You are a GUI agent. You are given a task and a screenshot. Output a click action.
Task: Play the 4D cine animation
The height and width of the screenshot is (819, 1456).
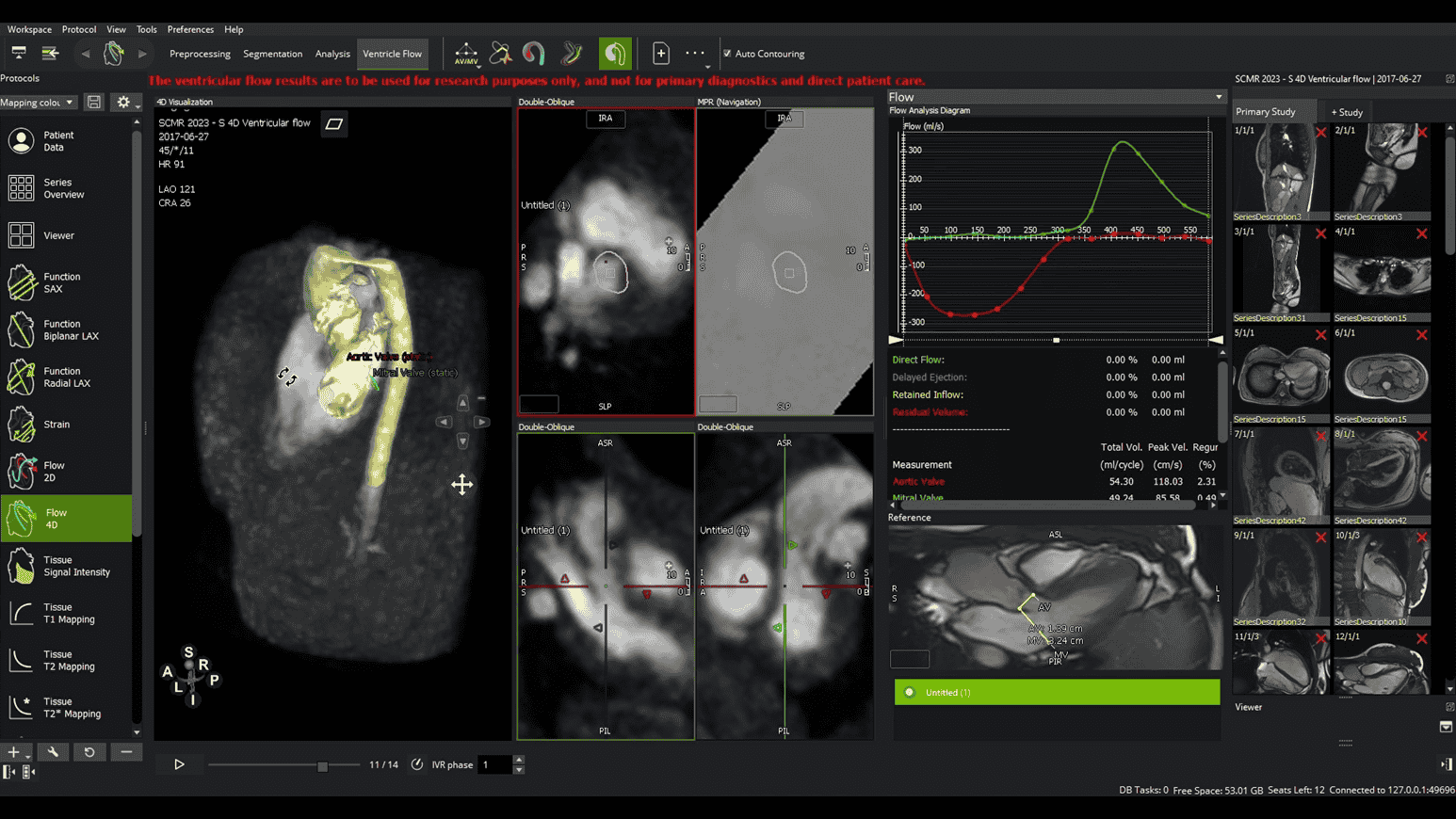pos(179,764)
